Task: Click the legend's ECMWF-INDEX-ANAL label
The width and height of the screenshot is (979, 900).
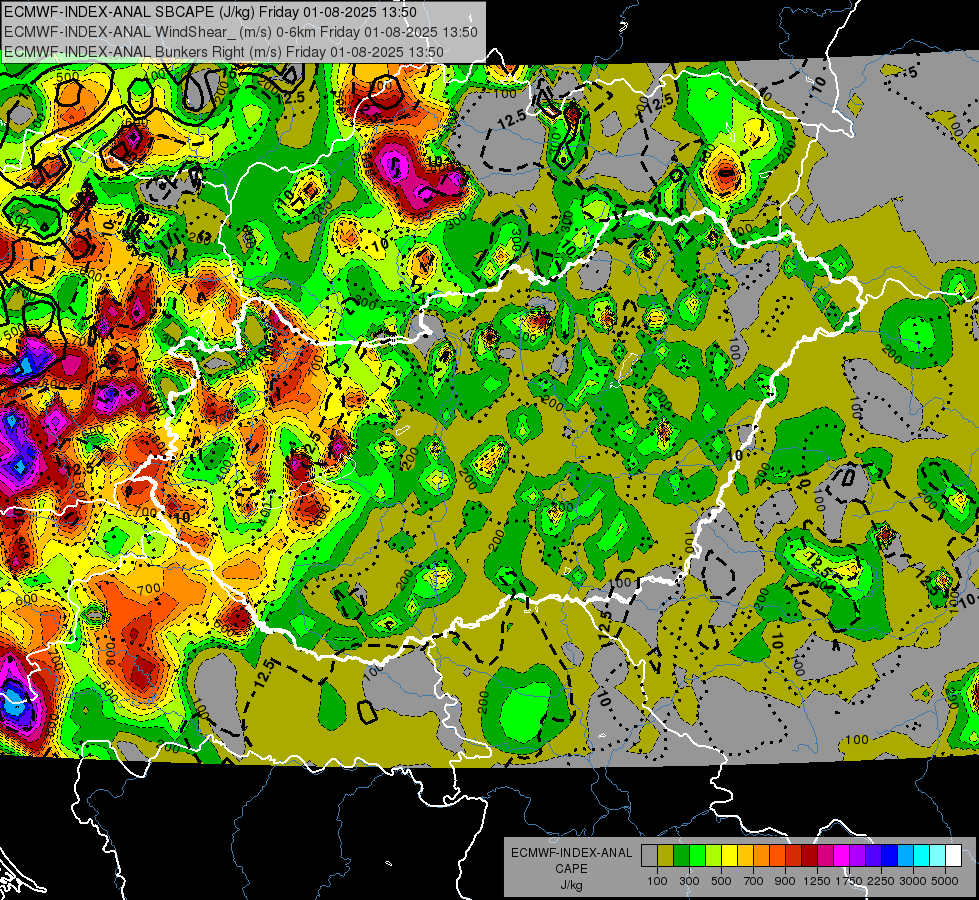Action: 572,853
